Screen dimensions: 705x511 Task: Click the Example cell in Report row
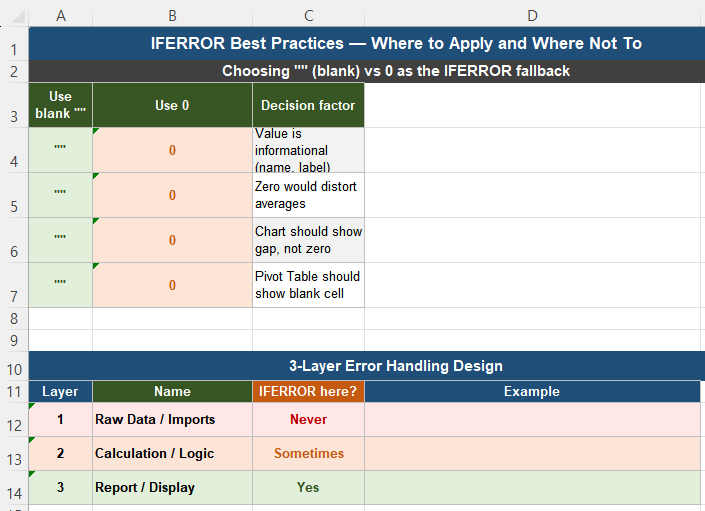click(x=532, y=488)
